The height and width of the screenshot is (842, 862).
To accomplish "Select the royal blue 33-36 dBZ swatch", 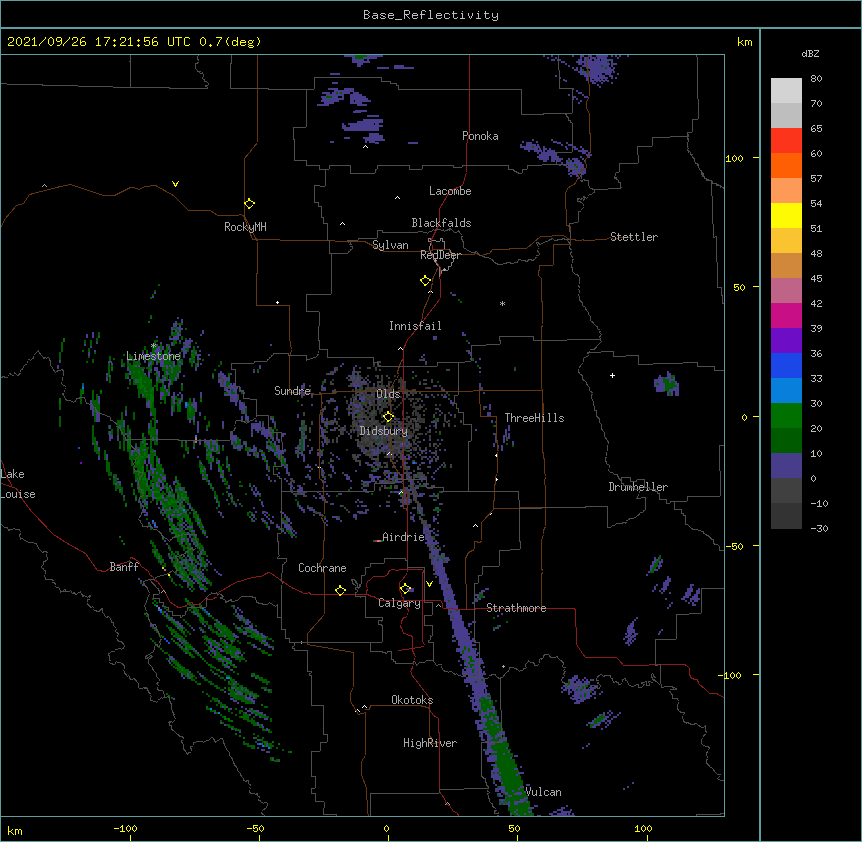I will 786,365.
